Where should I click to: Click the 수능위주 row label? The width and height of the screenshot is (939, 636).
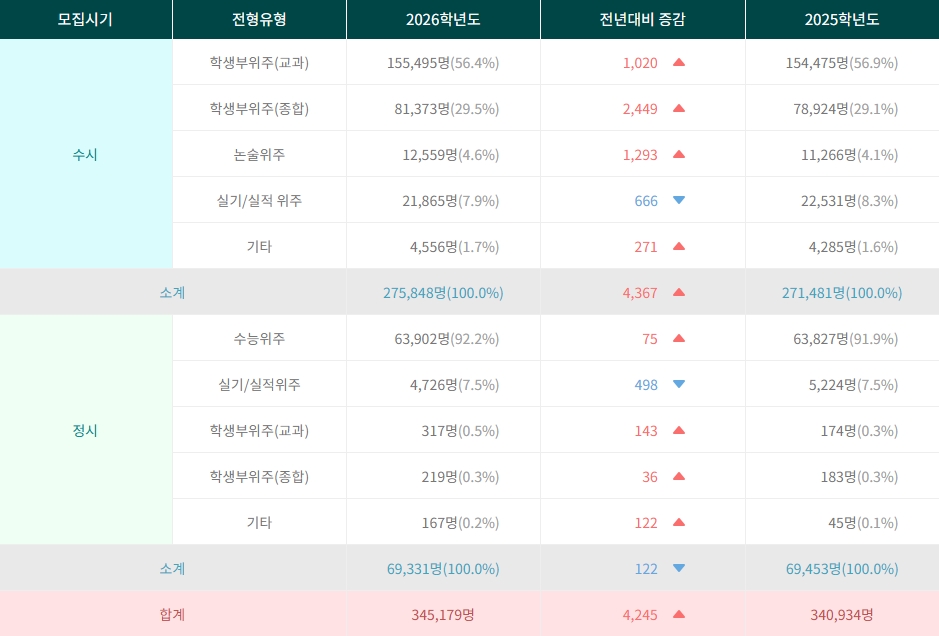pos(259,338)
